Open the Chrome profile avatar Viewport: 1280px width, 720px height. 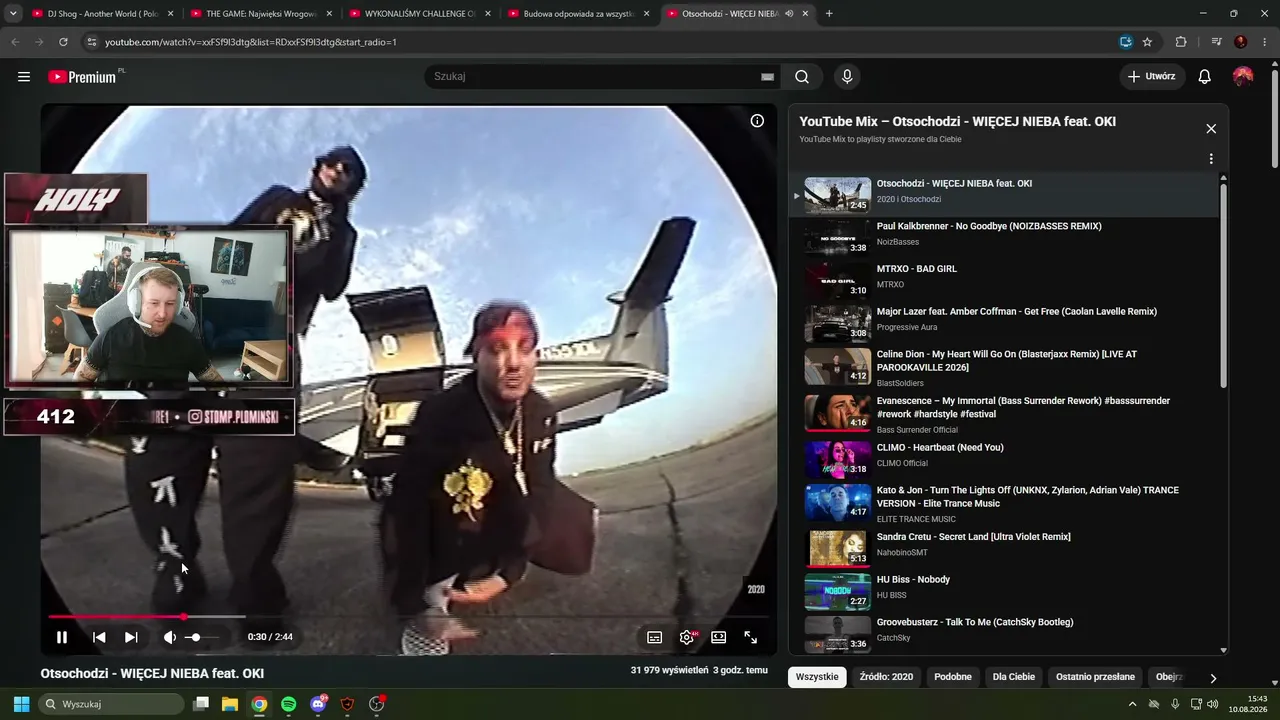tap(1241, 42)
